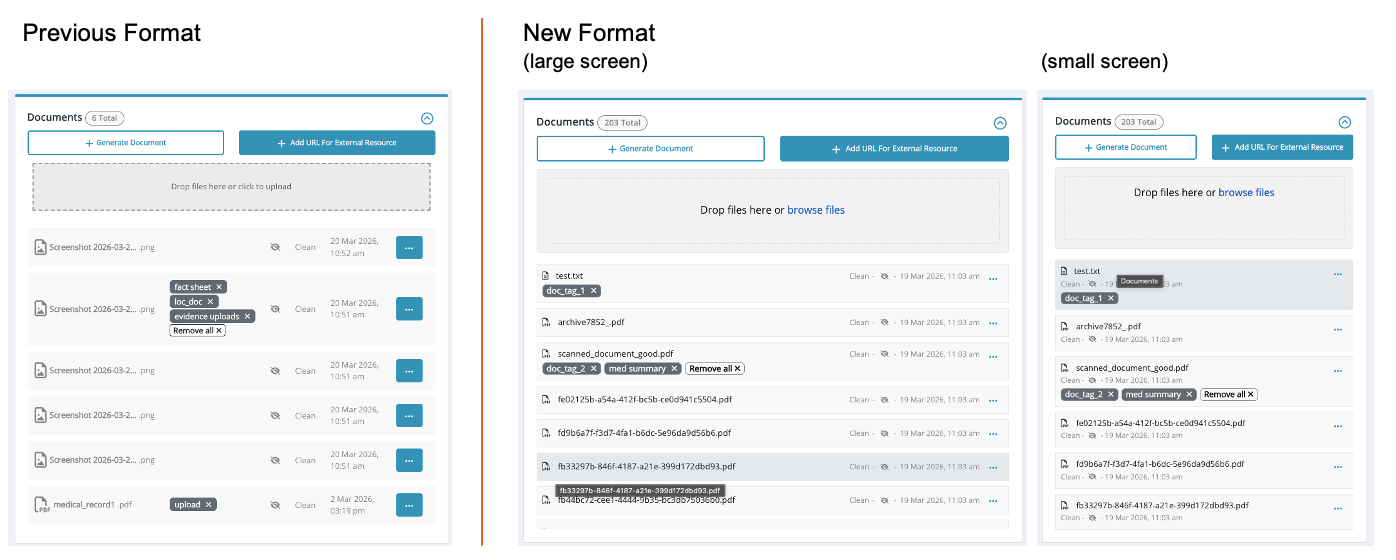This screenshot has height=560, width=1396.
Task: Open '...' menu for test.txt in small screen list
Action: coord(1338,274)
